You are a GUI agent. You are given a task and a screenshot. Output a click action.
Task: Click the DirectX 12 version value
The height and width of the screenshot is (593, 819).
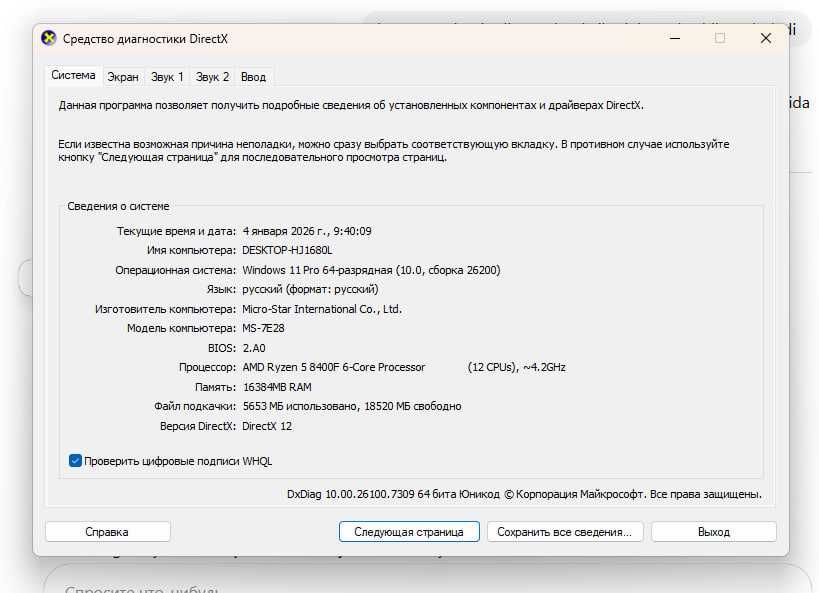[267, 426]
